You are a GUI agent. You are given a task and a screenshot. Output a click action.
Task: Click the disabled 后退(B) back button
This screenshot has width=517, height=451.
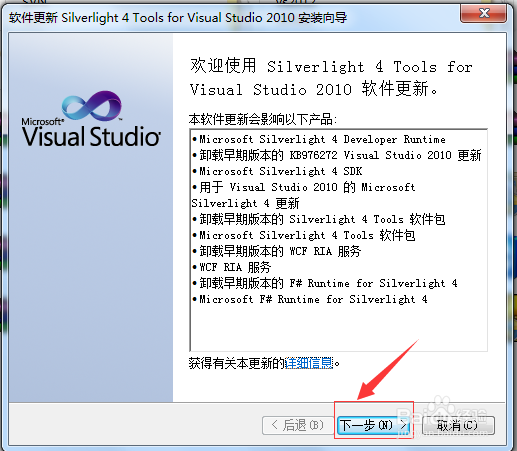[x=298, y=425]
